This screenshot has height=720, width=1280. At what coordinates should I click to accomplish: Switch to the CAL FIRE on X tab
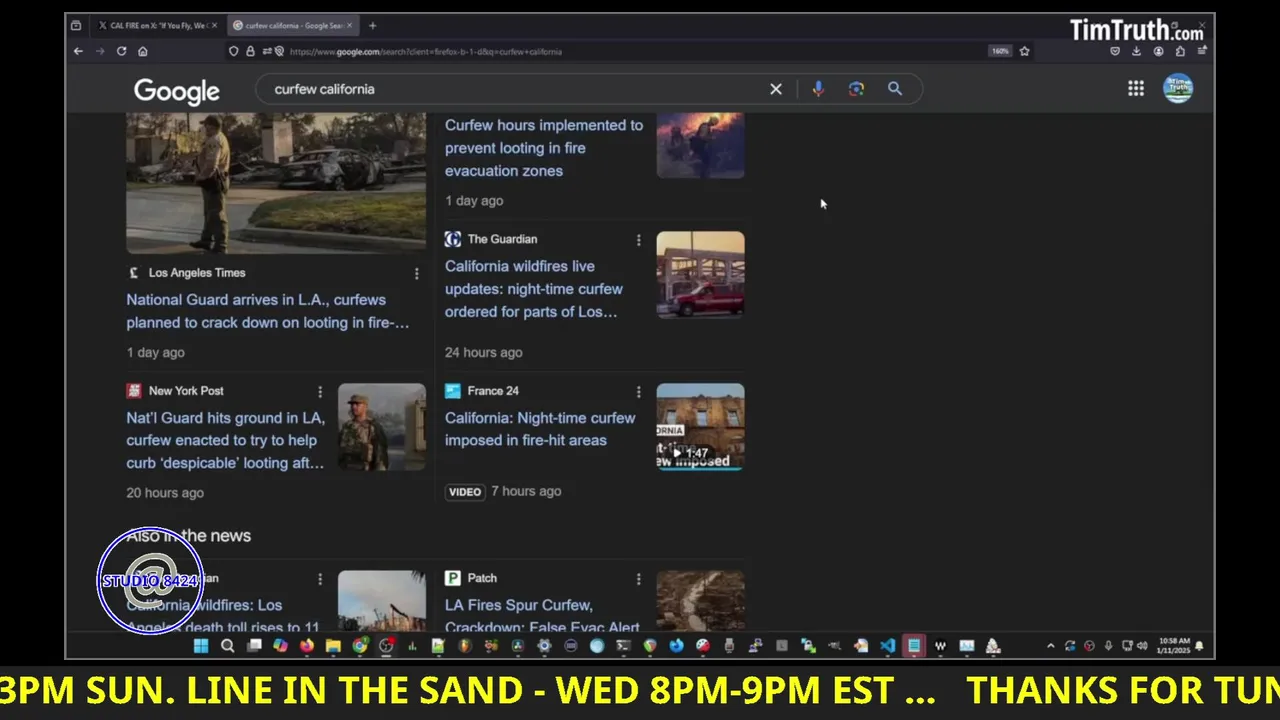tap(158, 25)
